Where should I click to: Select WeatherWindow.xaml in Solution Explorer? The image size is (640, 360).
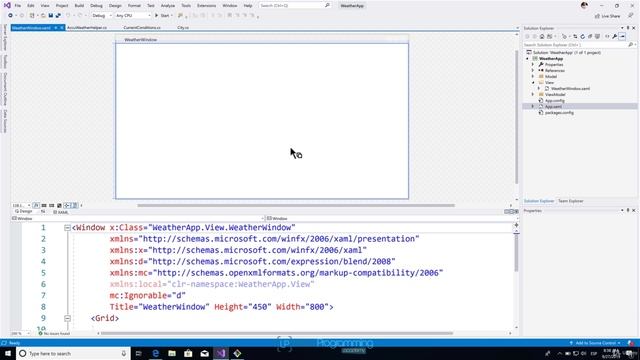pyautogui.click(x=570, y=89)
